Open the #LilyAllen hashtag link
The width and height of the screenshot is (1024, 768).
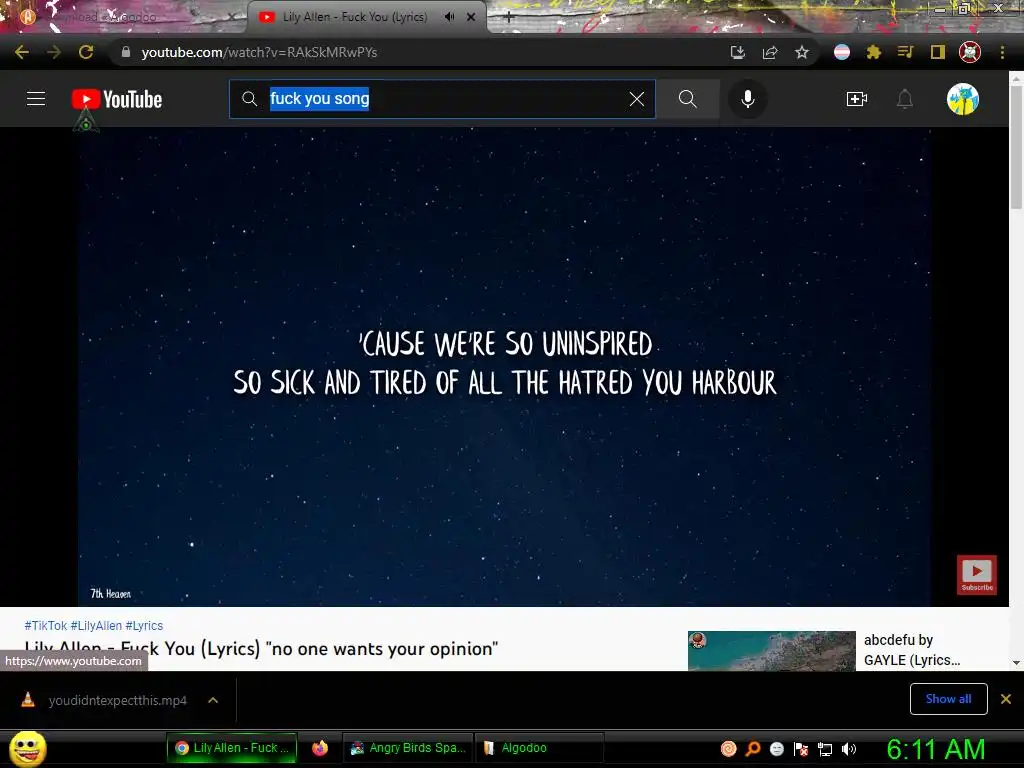click(x=96, y=626)
